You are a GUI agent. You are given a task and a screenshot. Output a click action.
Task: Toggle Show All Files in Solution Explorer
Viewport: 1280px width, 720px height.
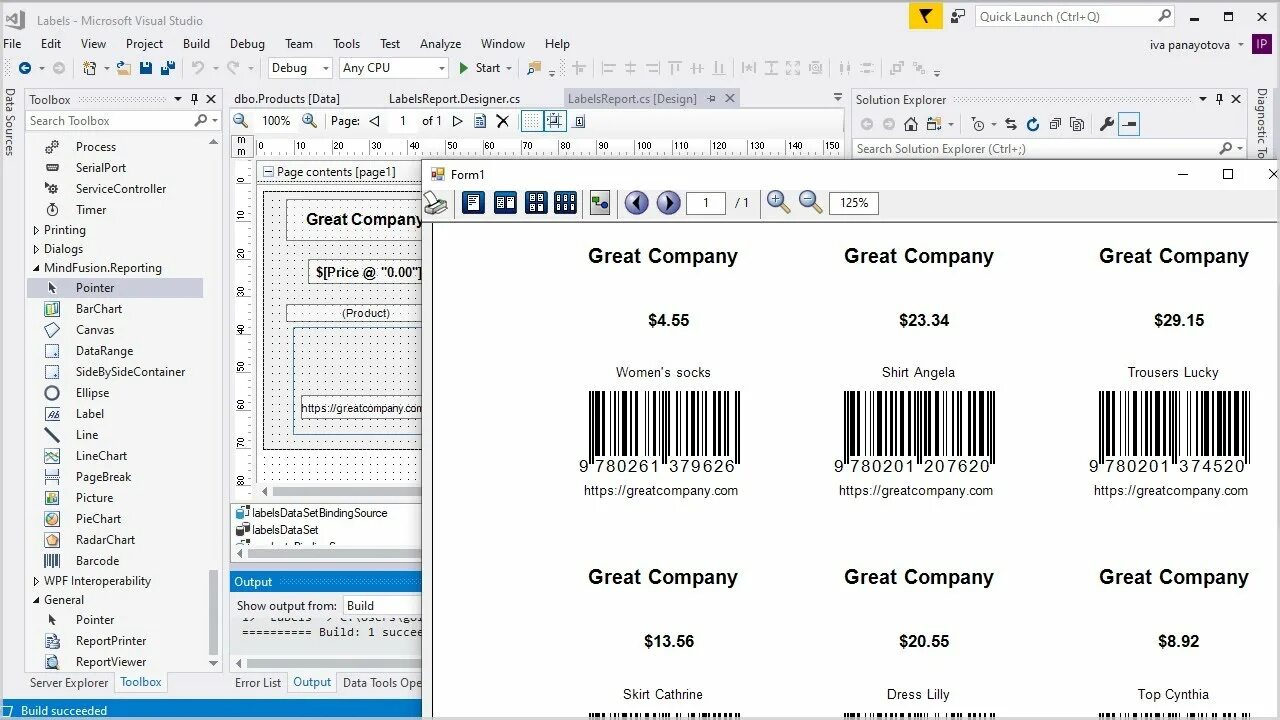tap(1077, 124)
